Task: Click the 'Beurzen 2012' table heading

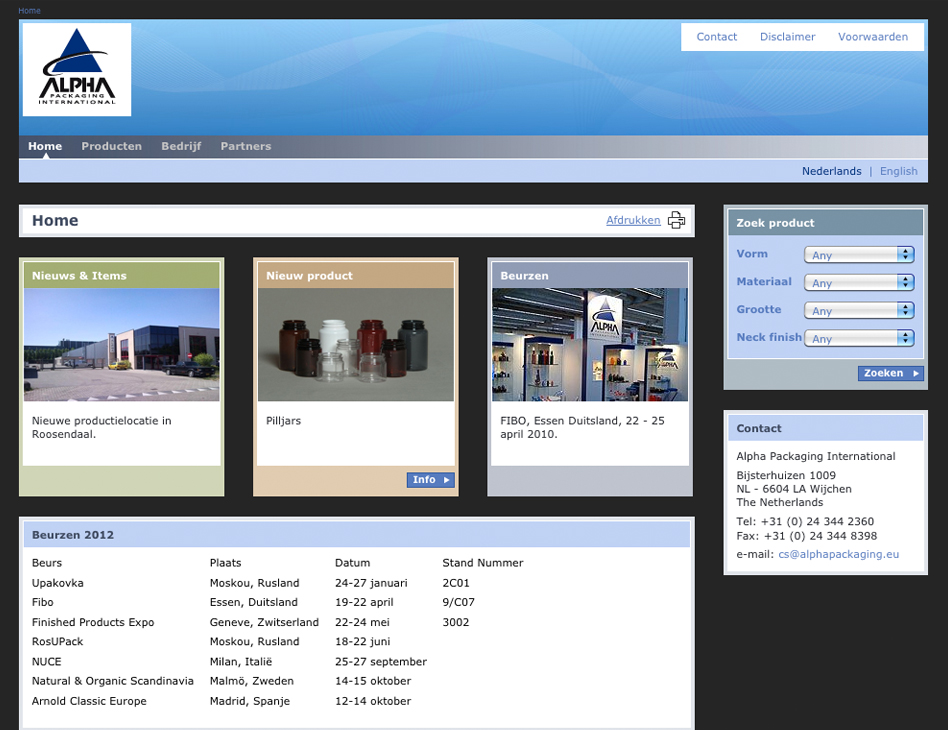Action: [73, 535]
